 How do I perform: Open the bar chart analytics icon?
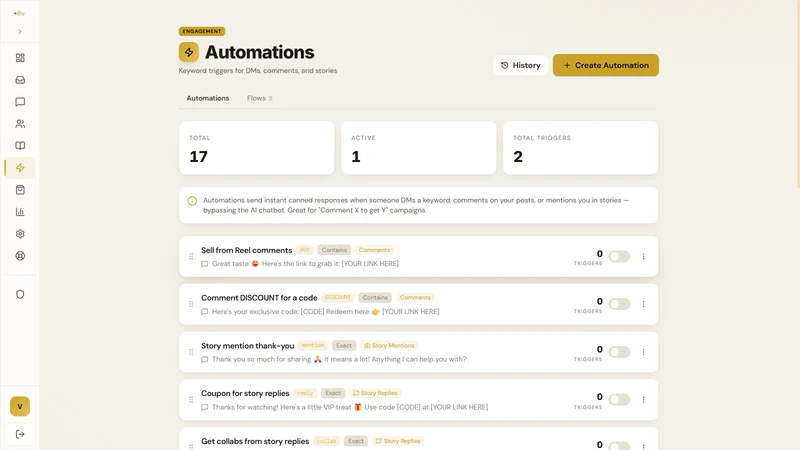pyautogui.click(x=20, y=212)
